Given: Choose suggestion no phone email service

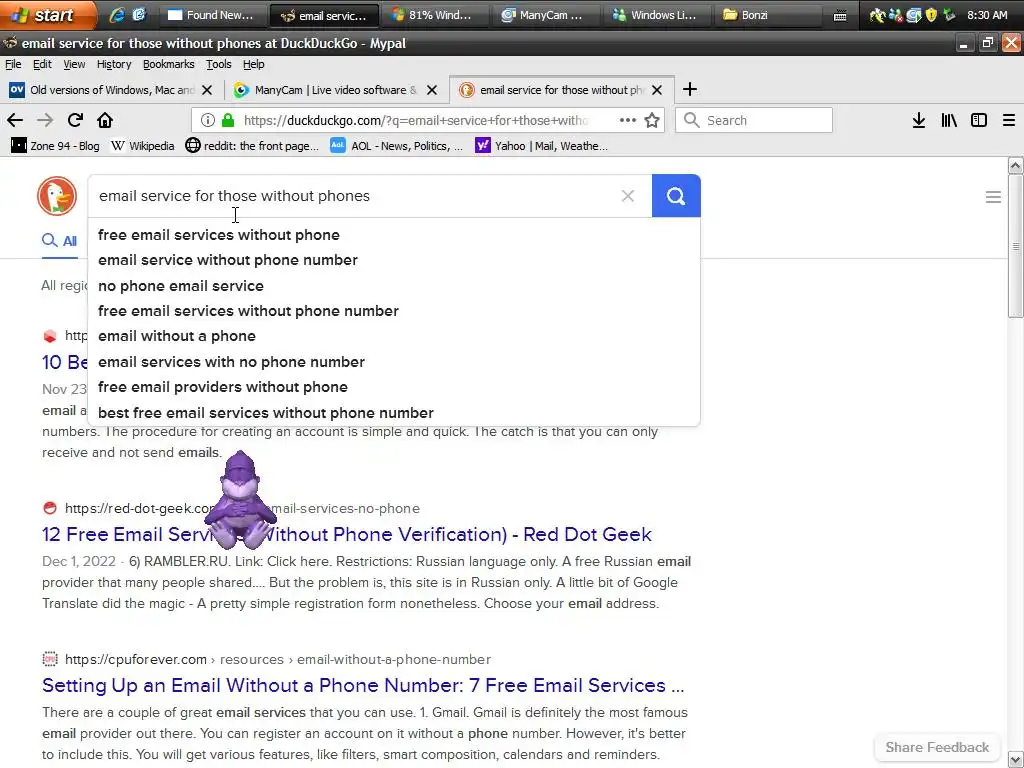Looking at the screenshot, I should tap(394, 285).
